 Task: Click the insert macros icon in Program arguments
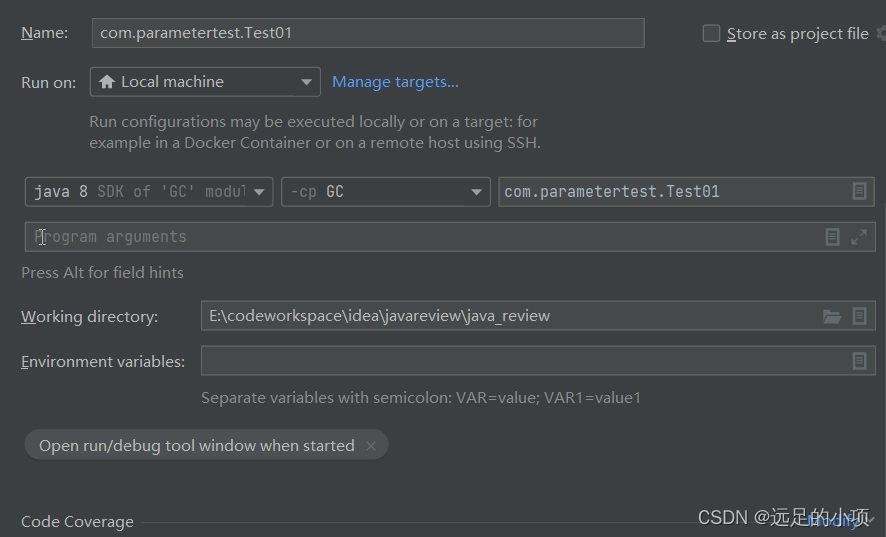832,237
